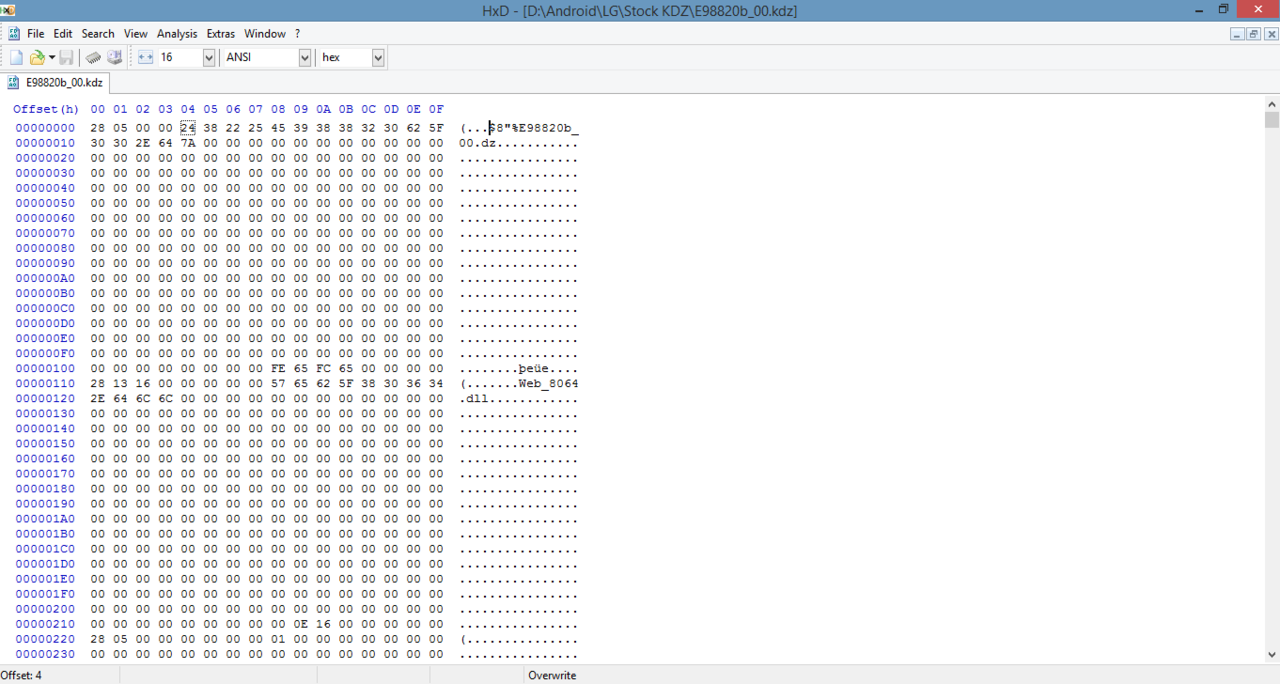The height and width of the screenshot is (684, 1280).
Task: Click byte 57 in row 00000110
Action: tap(278, 384)
